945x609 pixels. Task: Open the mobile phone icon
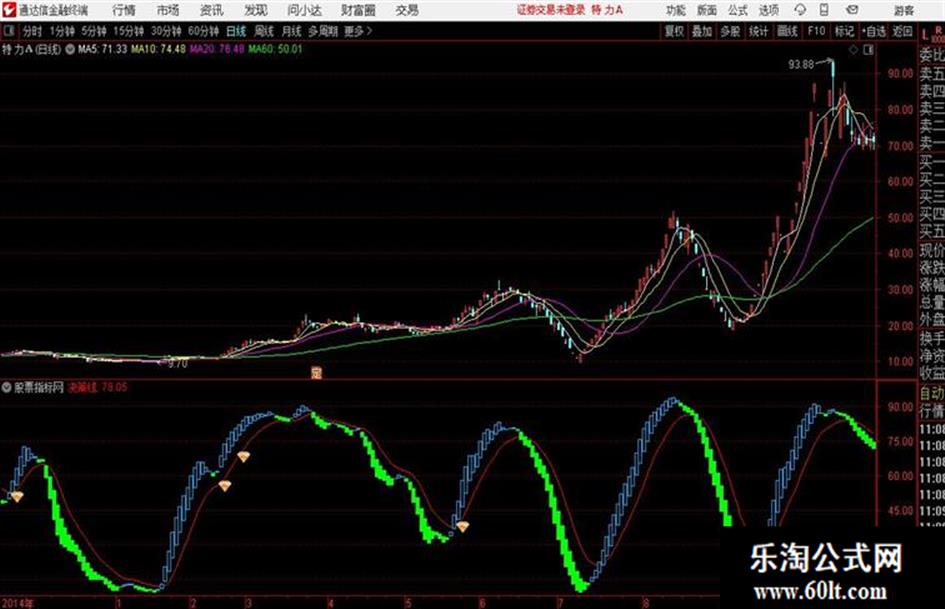tap(824, 10)
